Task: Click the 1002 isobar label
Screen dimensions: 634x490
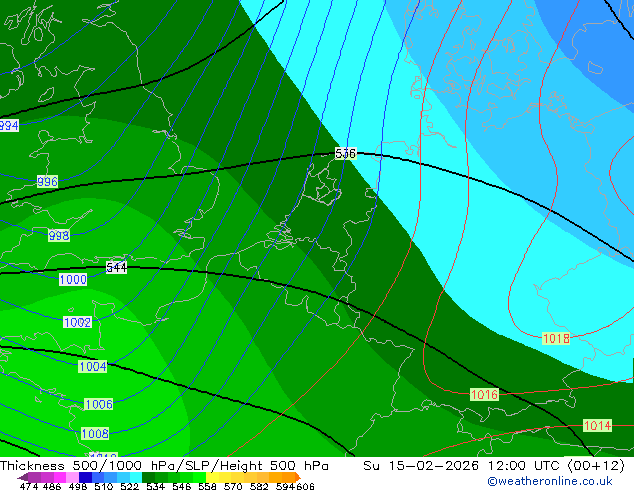Action: pyautogui.click(x=78, y=322)
